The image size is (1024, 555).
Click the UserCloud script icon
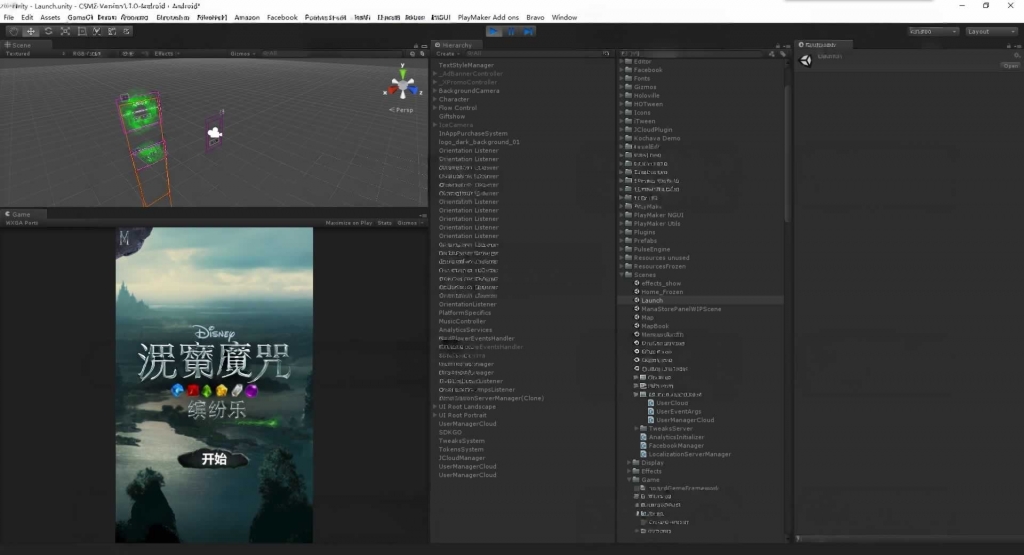point(650,403)
